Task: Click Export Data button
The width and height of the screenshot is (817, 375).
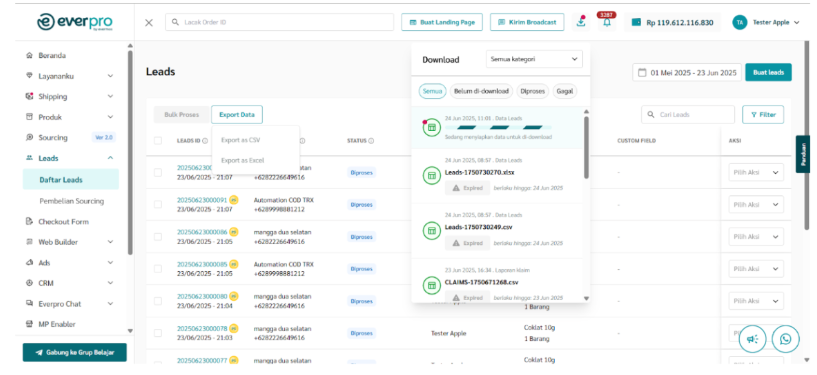Action: point(237,115)
